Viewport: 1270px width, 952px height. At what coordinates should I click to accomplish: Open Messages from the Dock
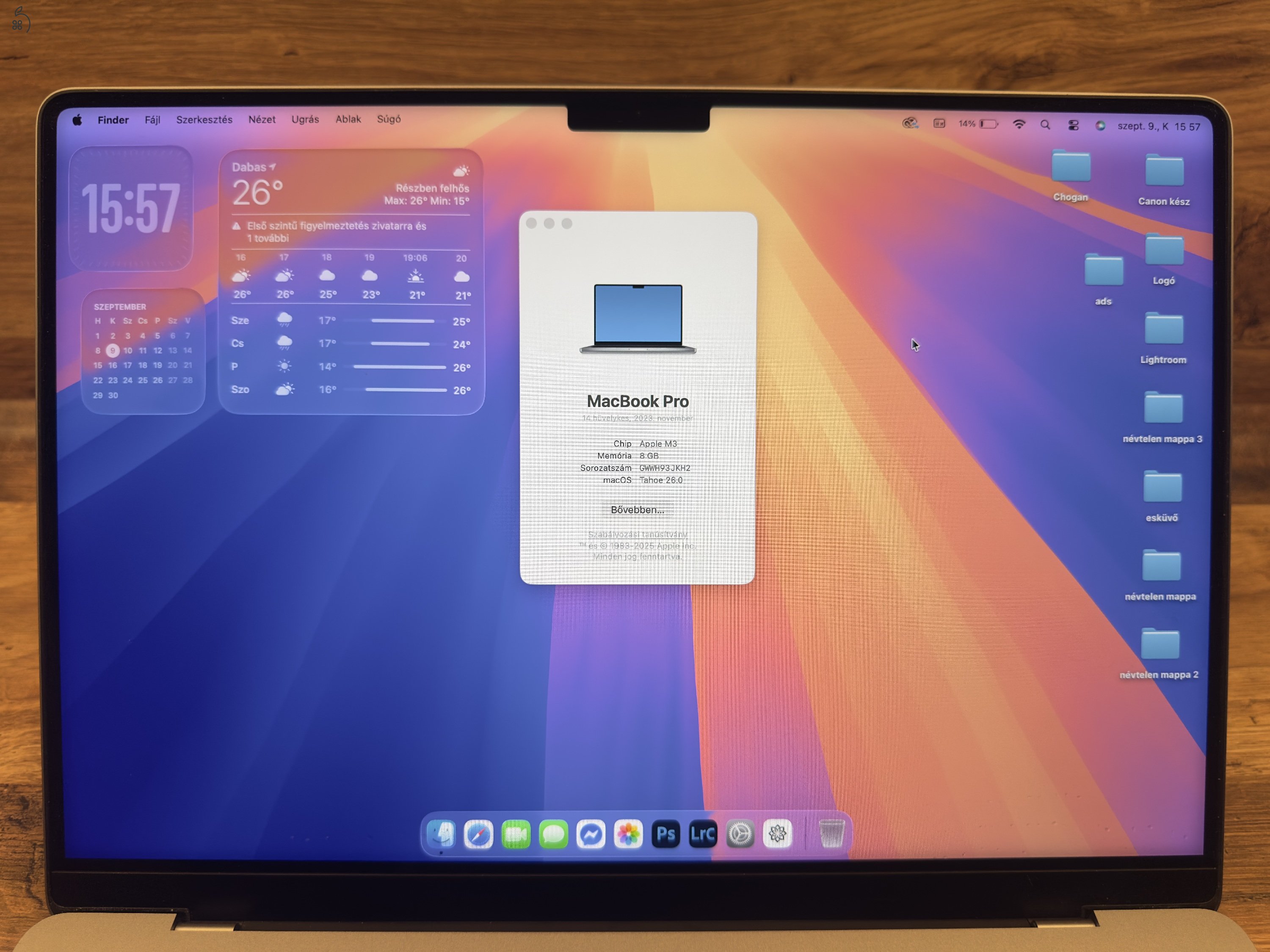553,834
